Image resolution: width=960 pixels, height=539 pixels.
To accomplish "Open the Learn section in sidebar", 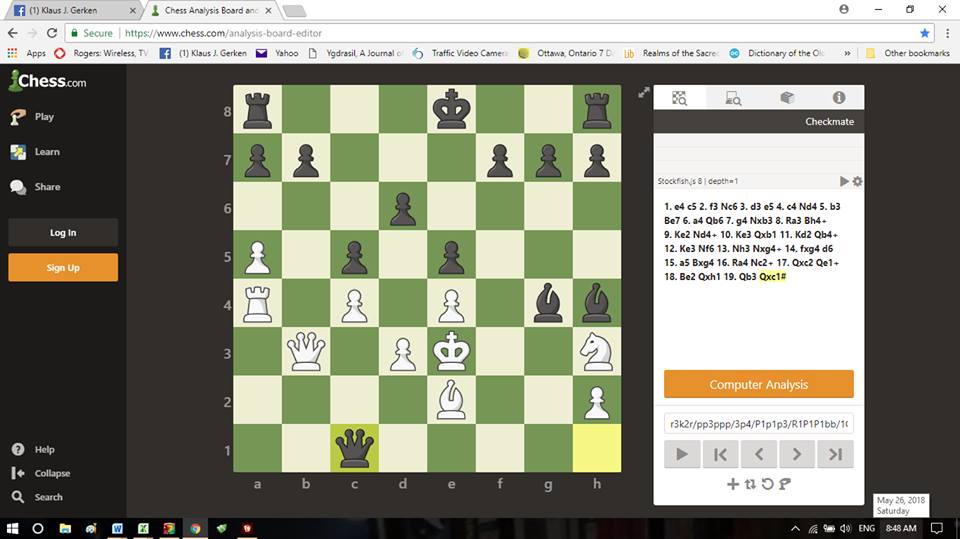I will 47,152.
